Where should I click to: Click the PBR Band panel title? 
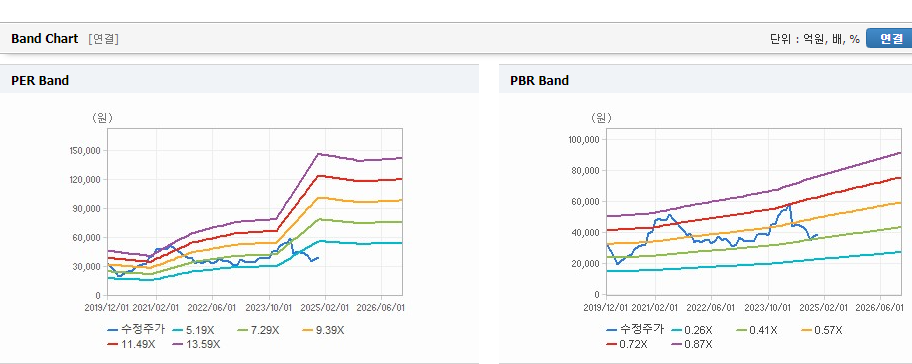pos(539,80)
